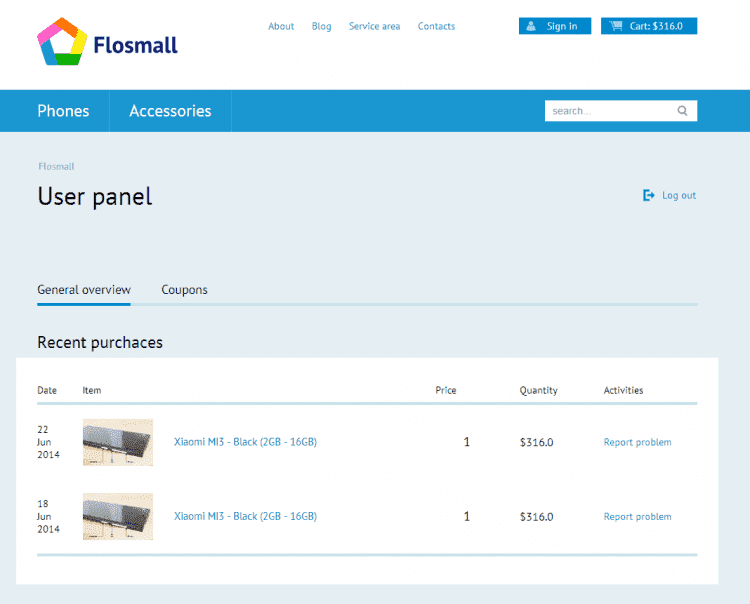Open the 18 Jun 2014 product thumbnail
The width and height of the screenshot is (750, 604).
118,516
